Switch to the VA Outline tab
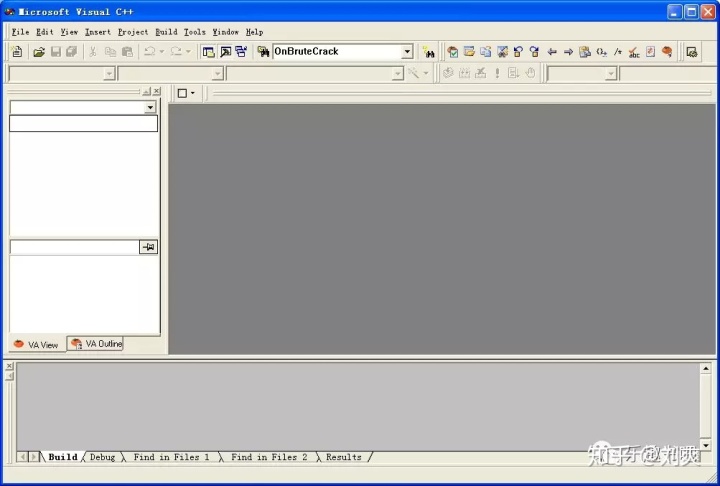The image size is (720, 486). (96, 344)
